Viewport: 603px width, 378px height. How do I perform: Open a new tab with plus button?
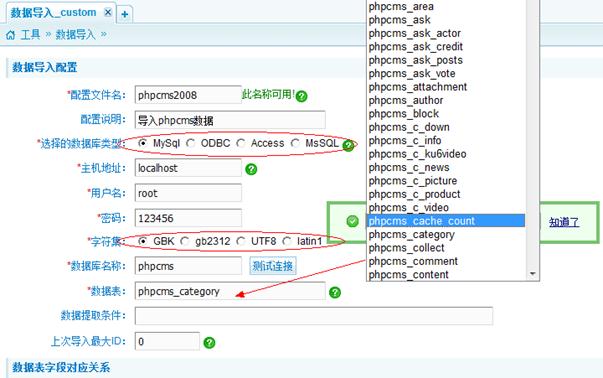125,14
